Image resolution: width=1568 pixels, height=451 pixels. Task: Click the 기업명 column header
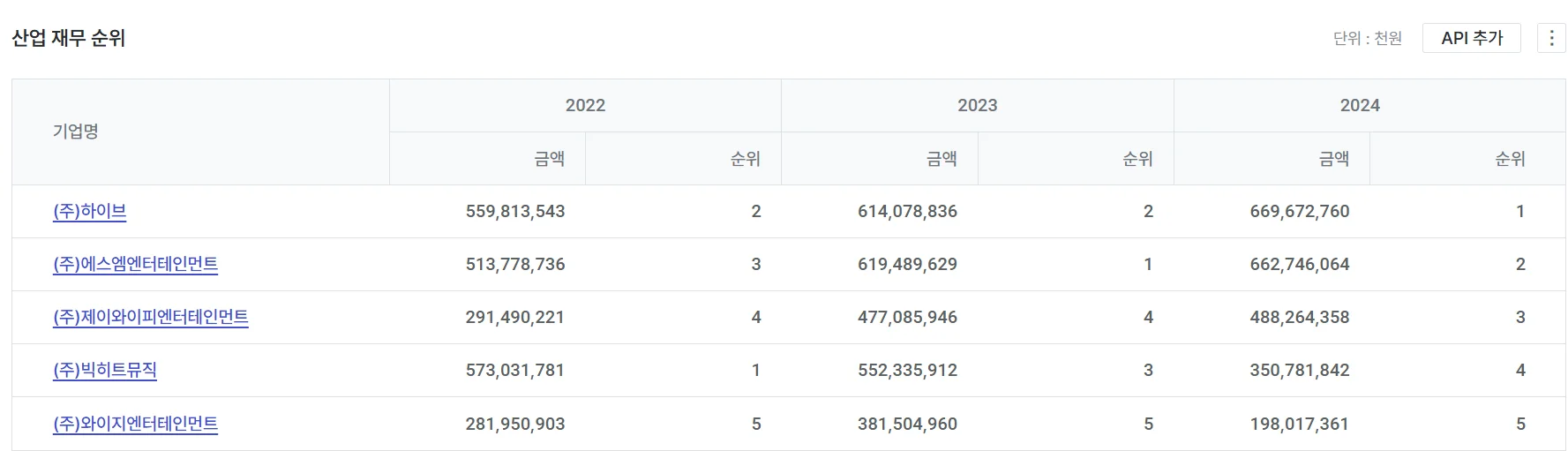[x=76, y=132]
